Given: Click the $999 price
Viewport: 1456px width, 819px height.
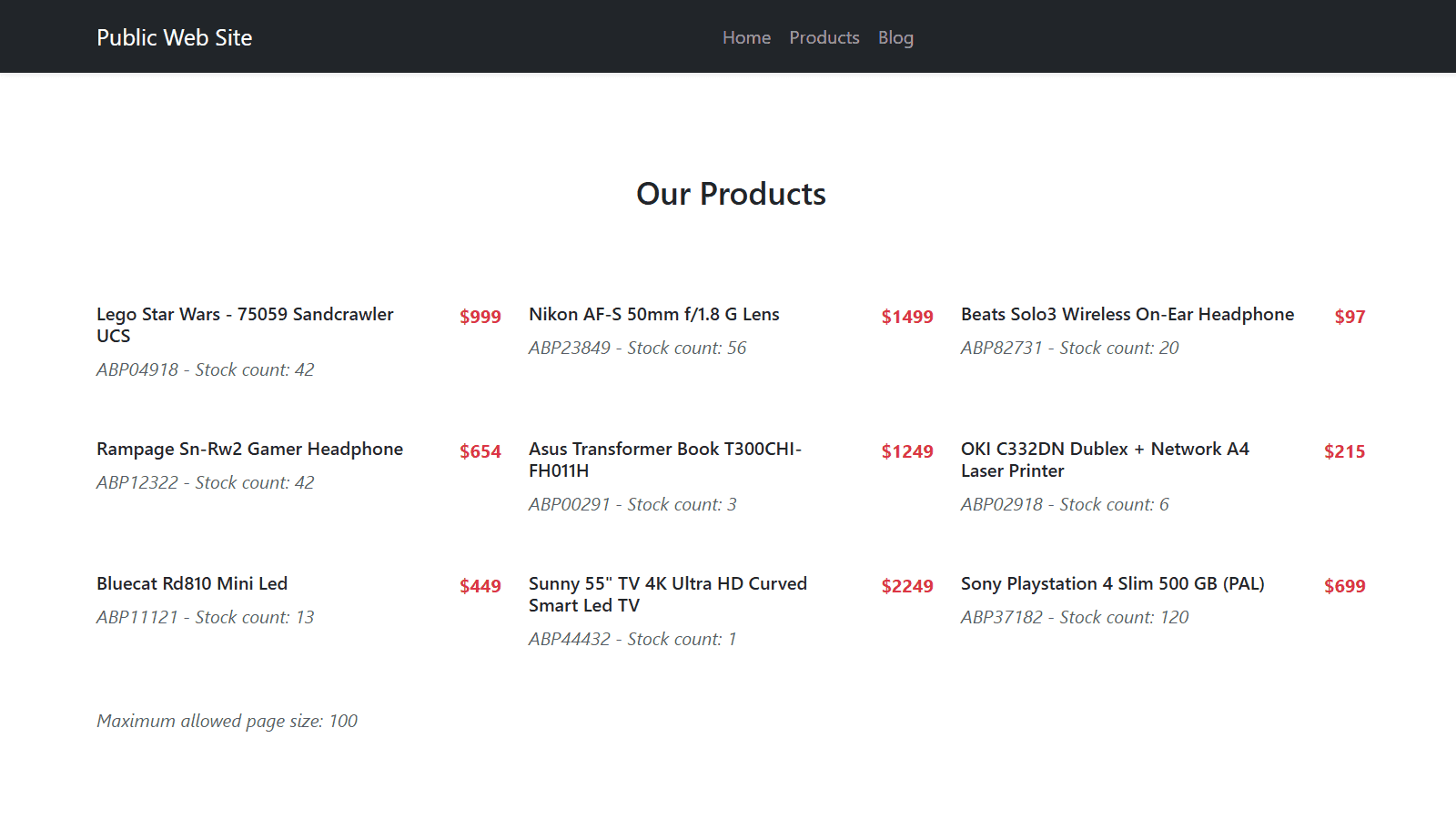Looking at the screenshot, I should (x=480, y=317).
